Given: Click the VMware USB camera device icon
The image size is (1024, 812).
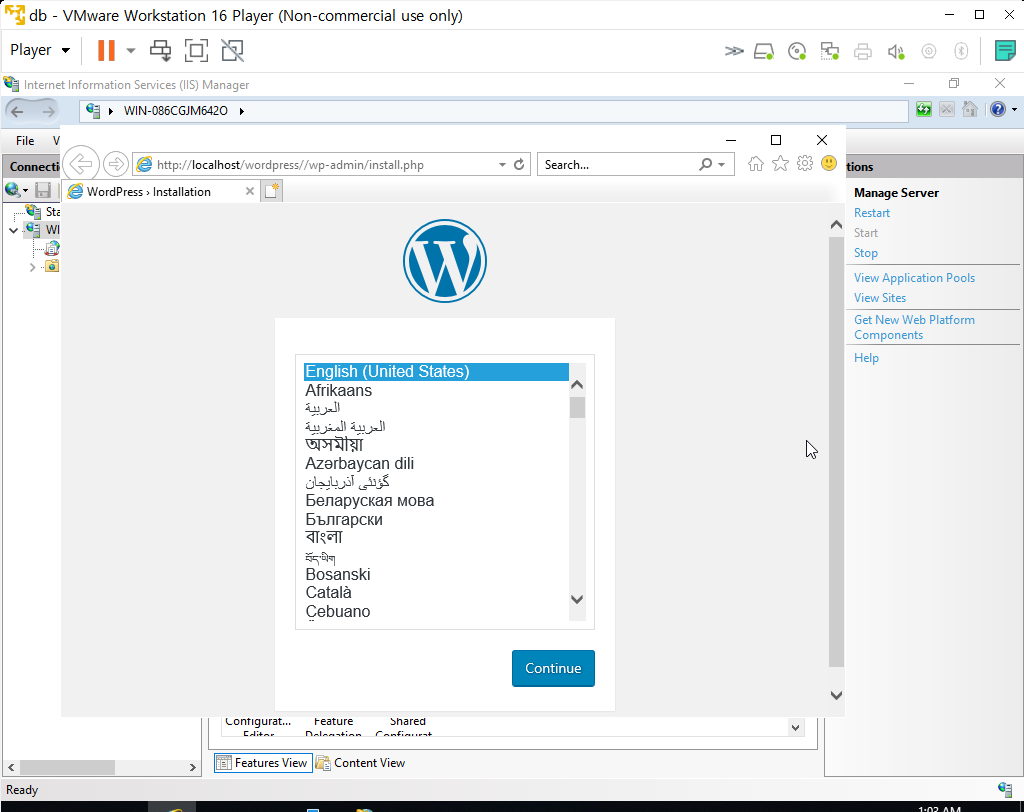Looking at the screenshot, I should point(929,51).
